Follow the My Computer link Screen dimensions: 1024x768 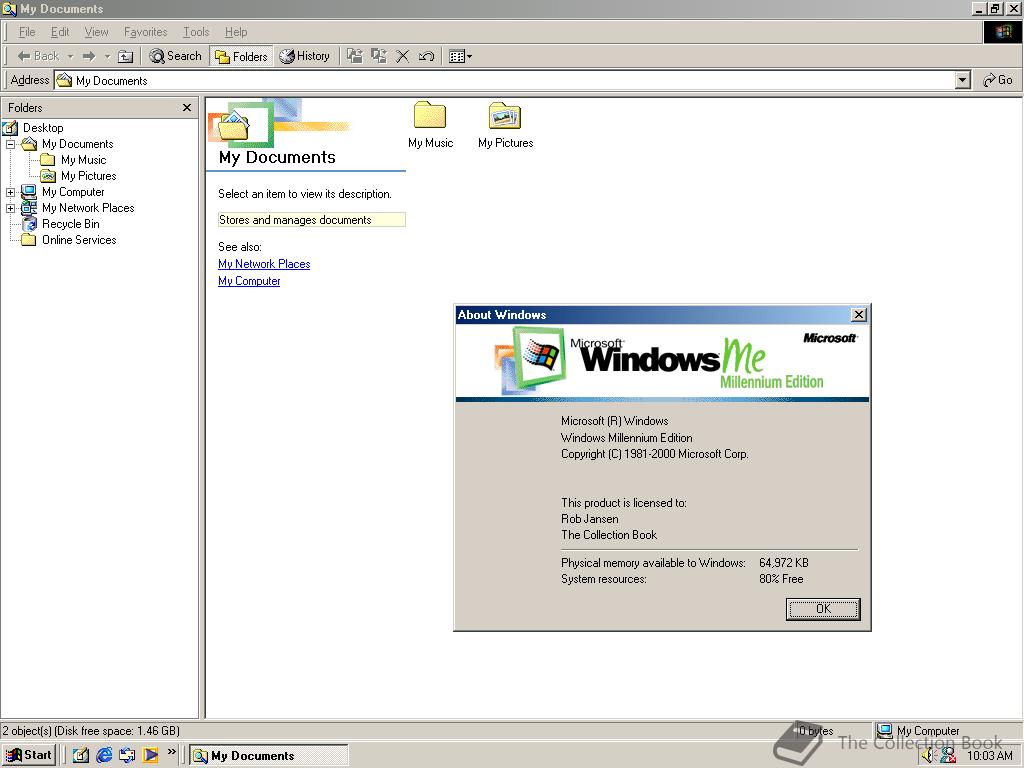click(x=249, y=281)
